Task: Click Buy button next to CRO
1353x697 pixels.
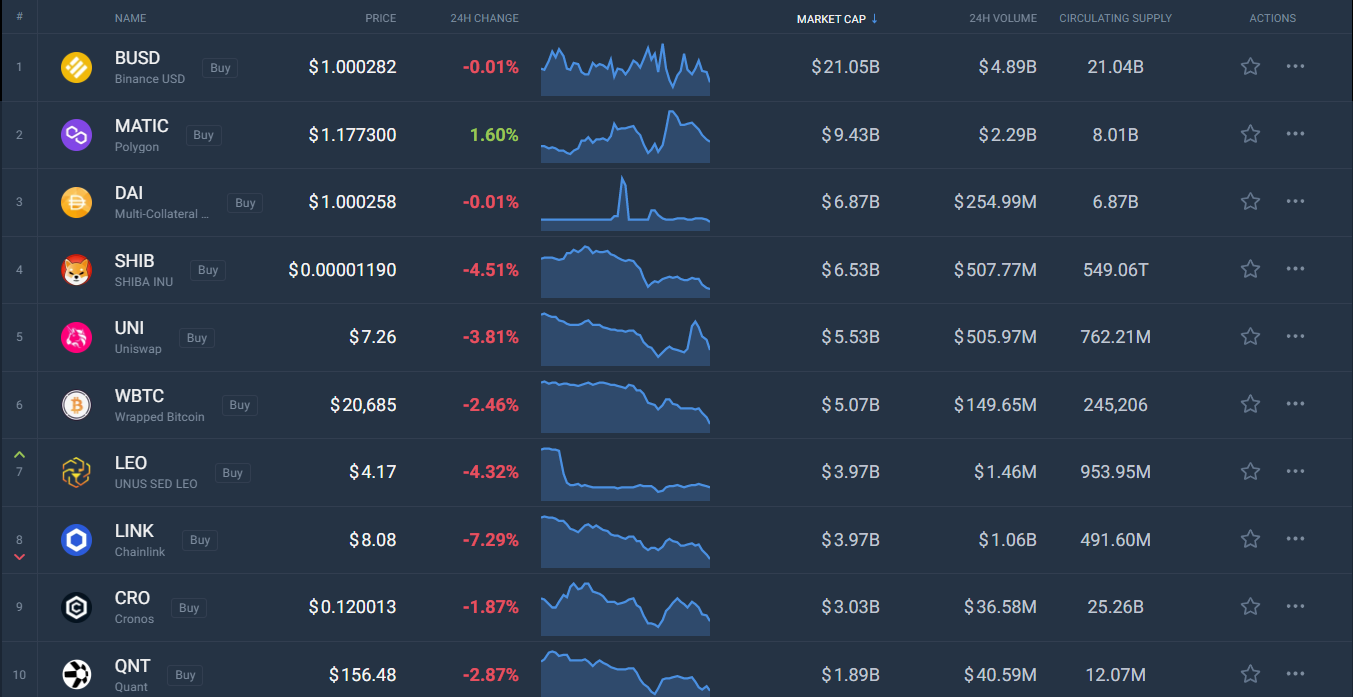Action: tap(189, 608)
